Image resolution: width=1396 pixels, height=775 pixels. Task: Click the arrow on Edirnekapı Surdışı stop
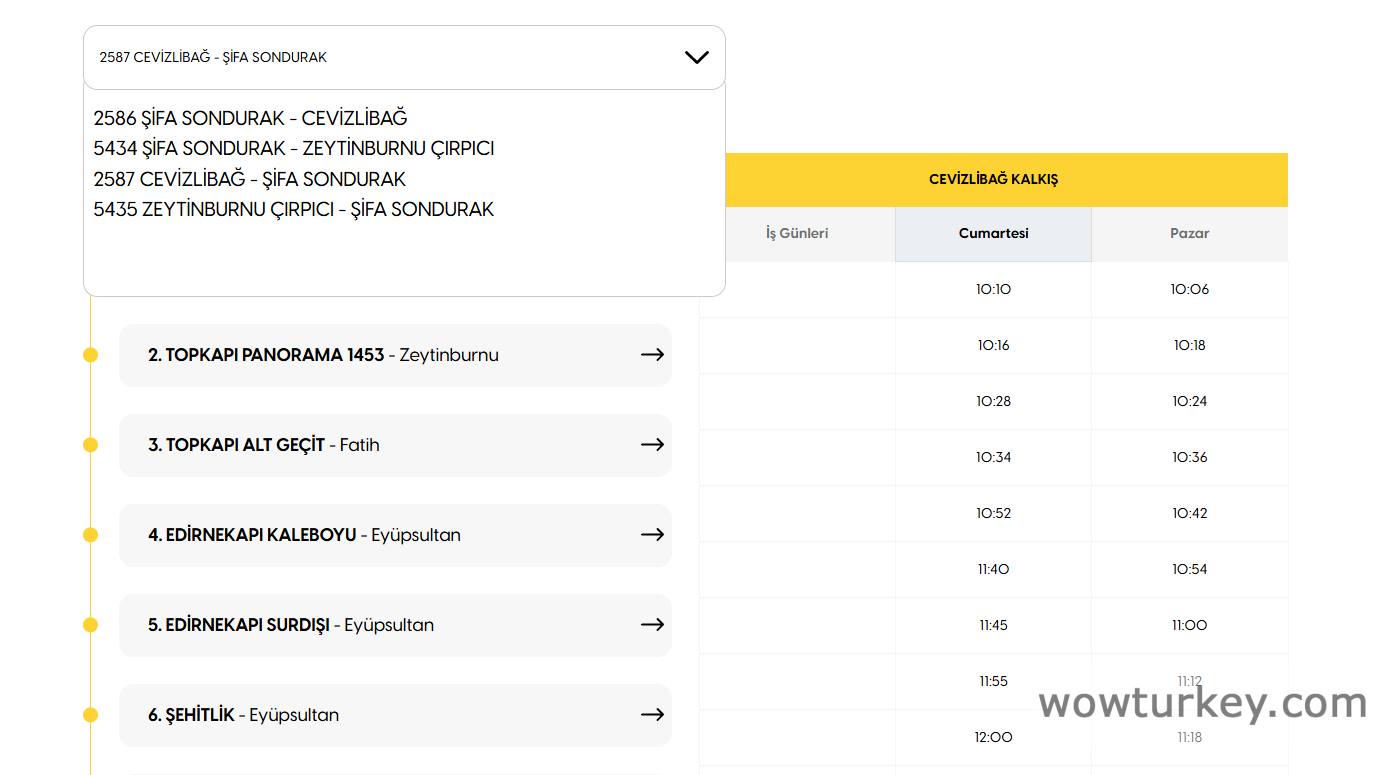tap(652, 625)
